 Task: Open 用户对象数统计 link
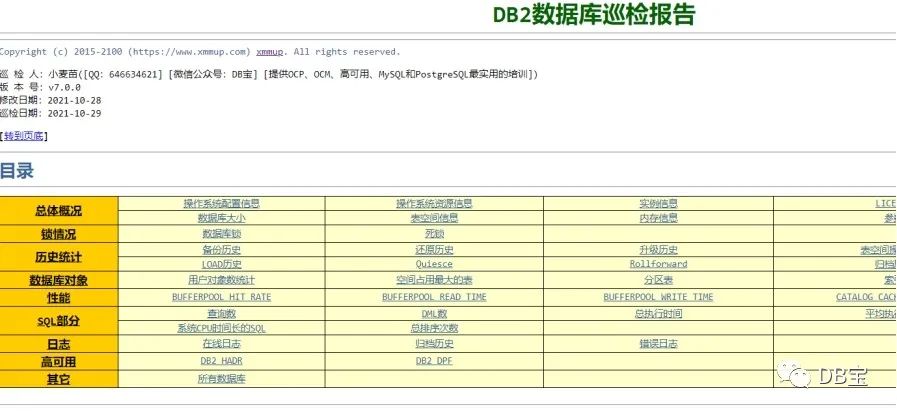[x=221, y=280]
